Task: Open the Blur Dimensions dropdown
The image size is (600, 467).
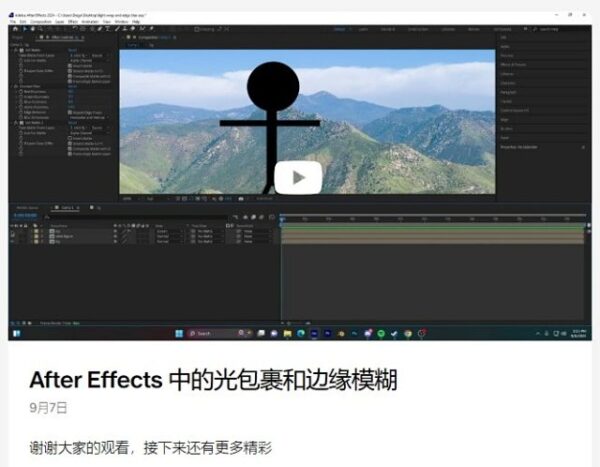Action: pos(90,118)
